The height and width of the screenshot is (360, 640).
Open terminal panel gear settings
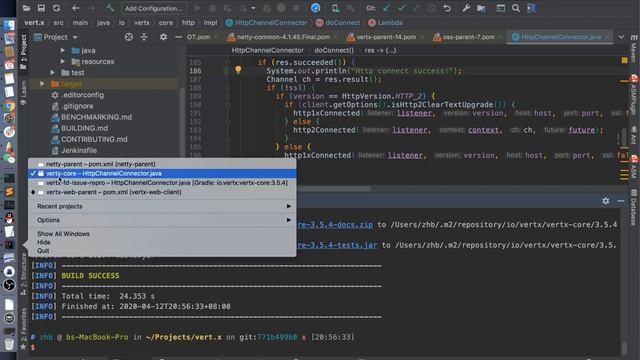coord(606,201)
